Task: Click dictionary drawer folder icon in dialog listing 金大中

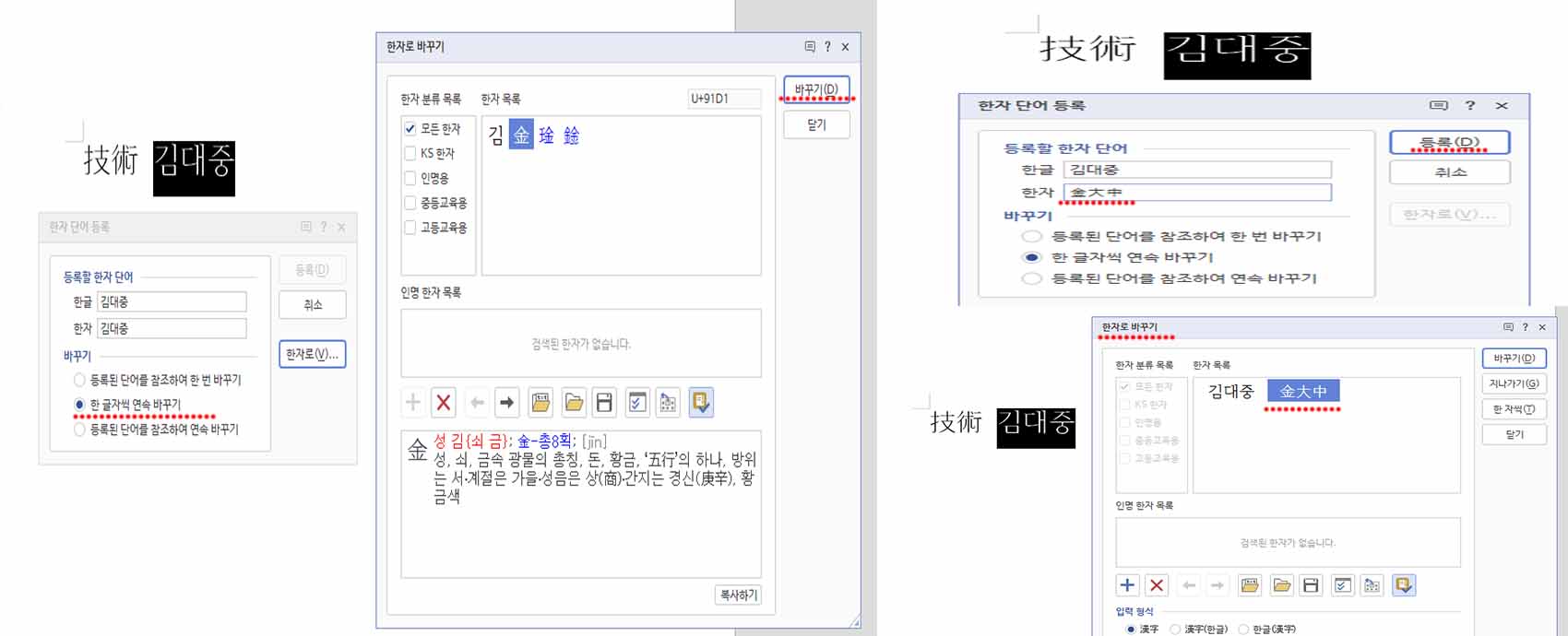Action: [1250, 584]
